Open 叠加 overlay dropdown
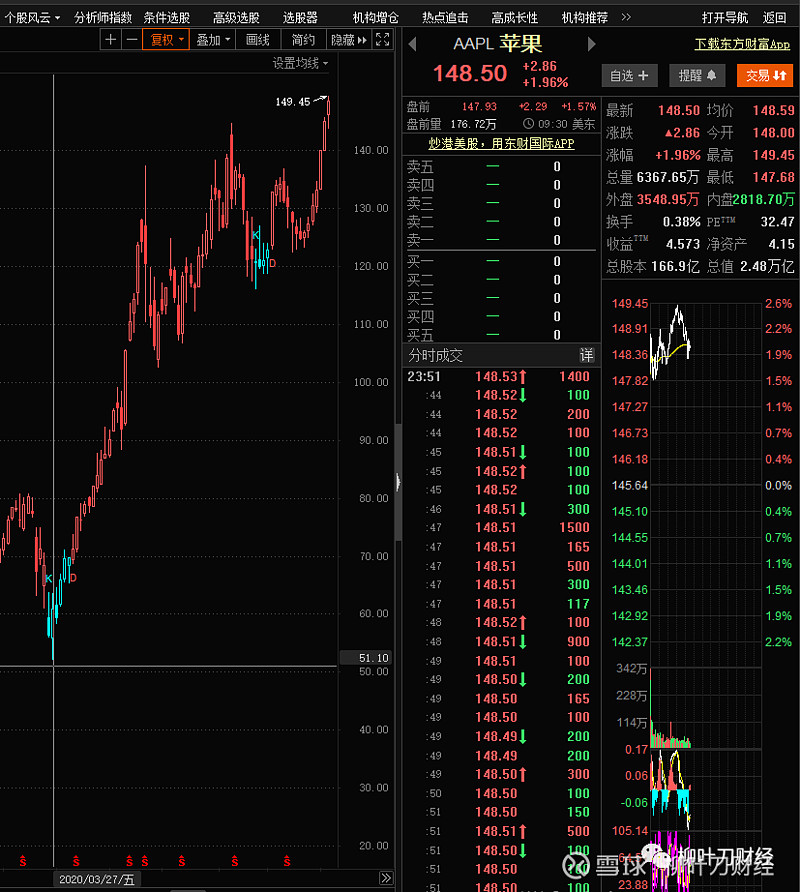Screen dimensions: 800x892 [213, 40]
